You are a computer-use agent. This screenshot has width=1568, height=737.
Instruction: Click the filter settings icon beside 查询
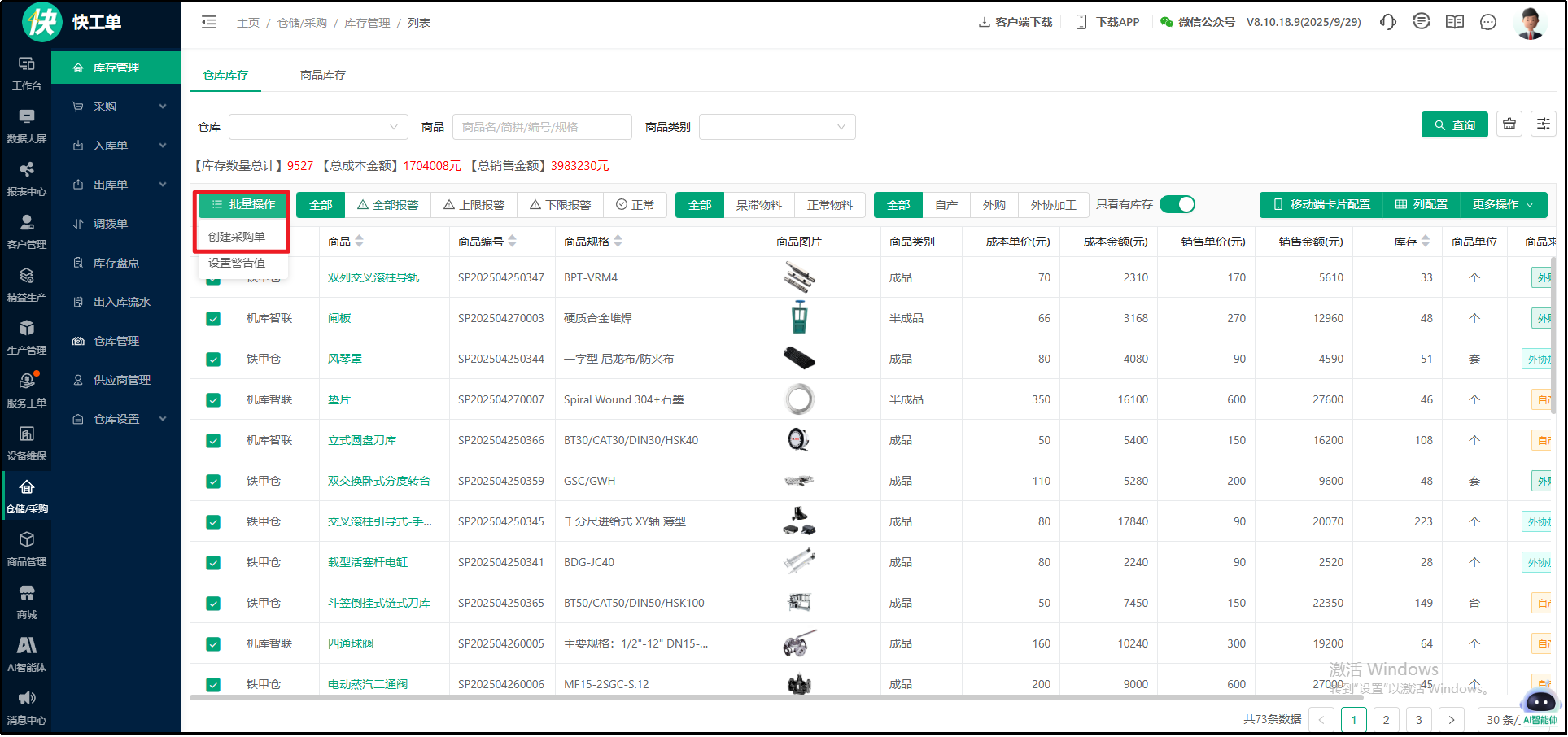click(1543, 124)
